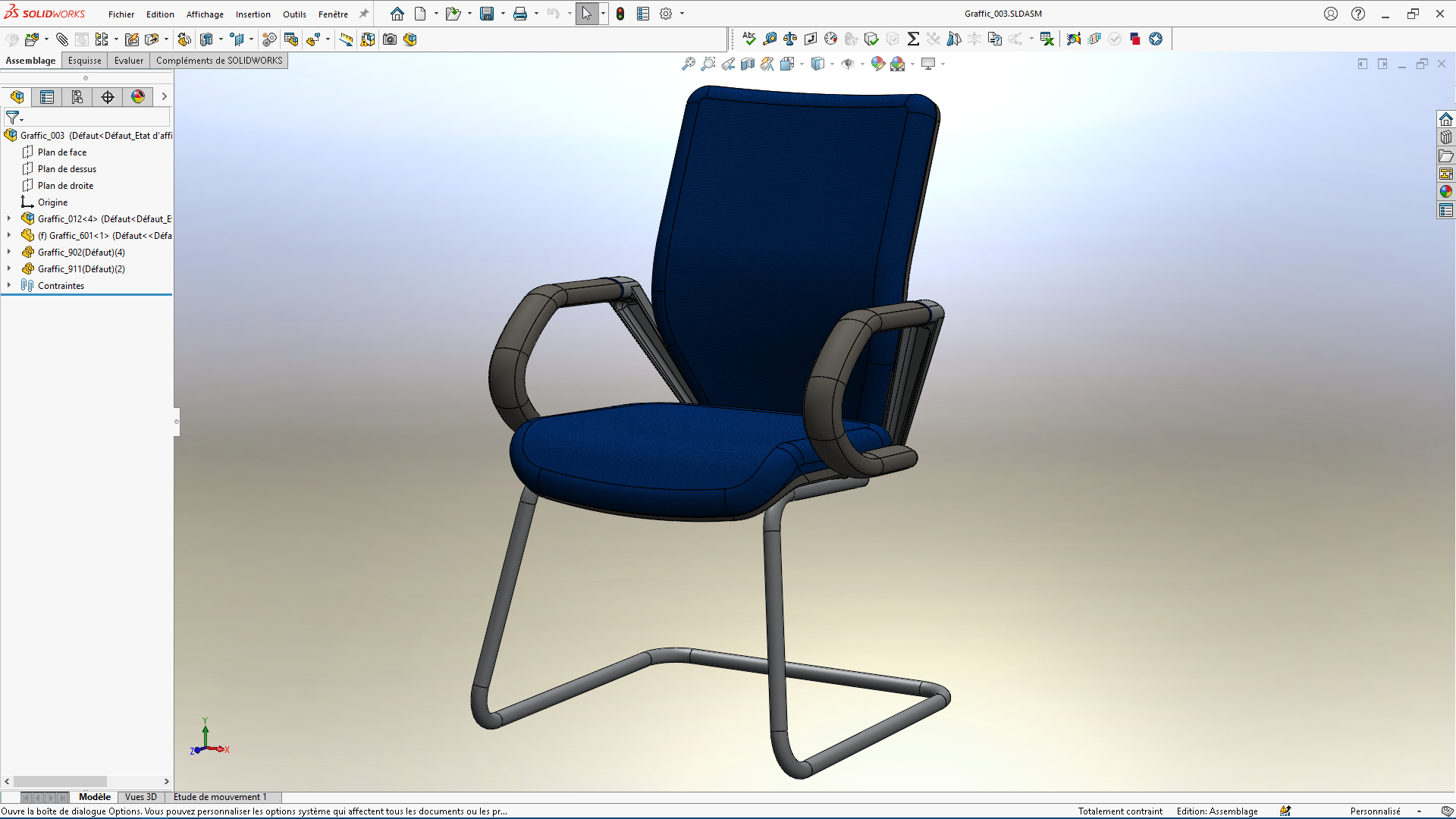
Task: Open FeatureManager design tree tab
Action: [17, 96]
